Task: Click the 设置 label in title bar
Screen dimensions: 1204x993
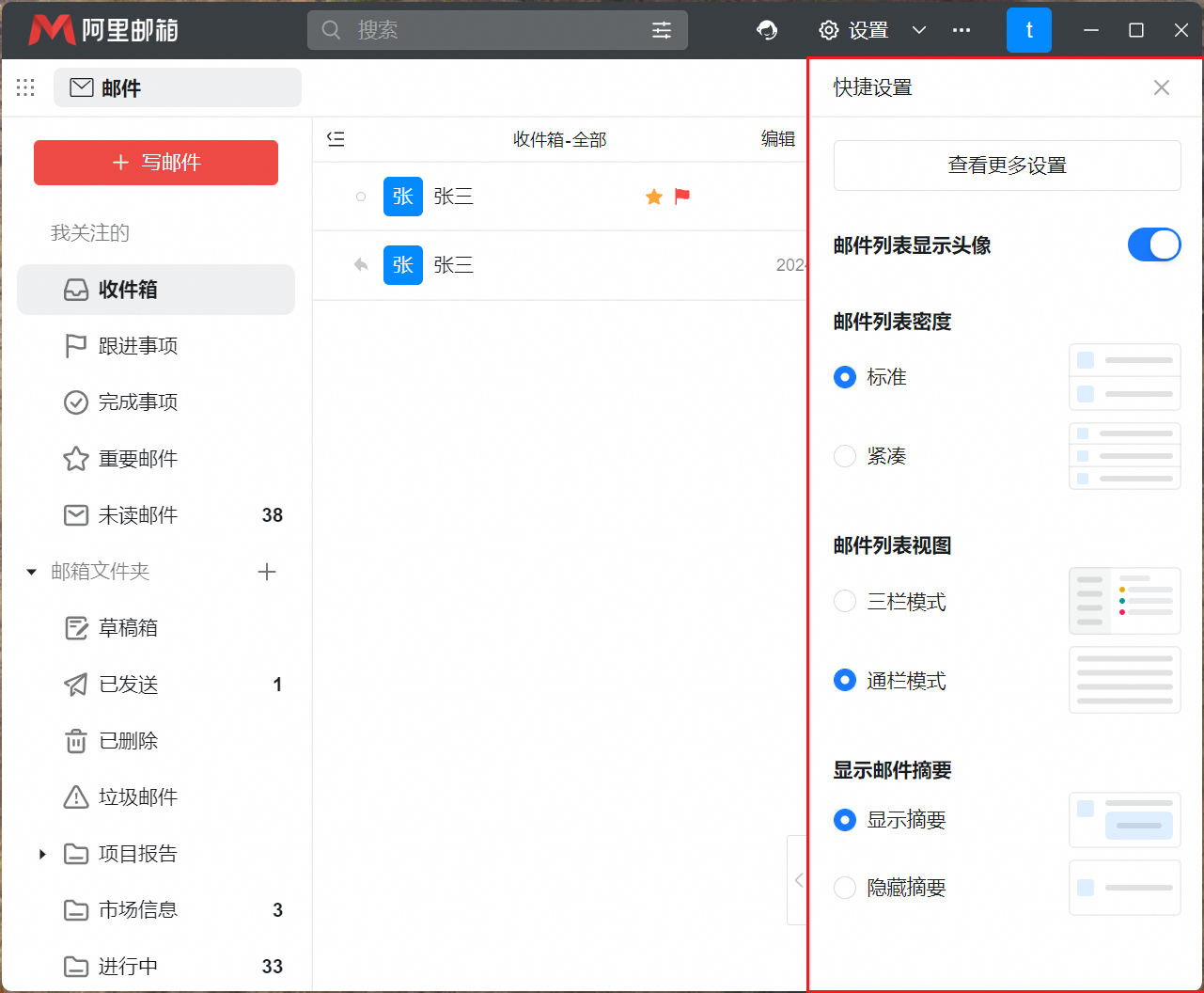Action: tap(868, 30)
